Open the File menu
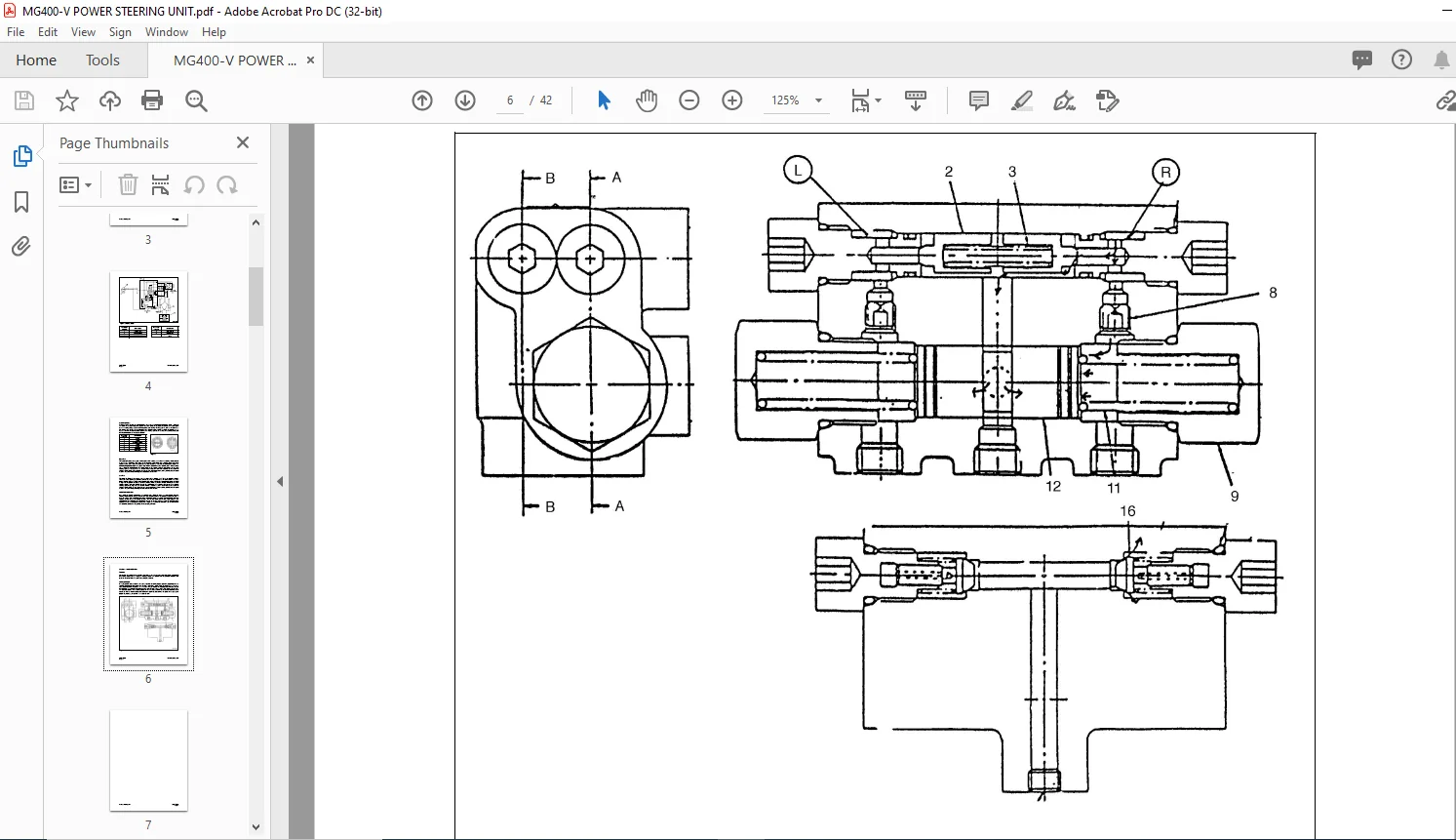Viewport: 1456px width, 840px height. coord(16,32)
